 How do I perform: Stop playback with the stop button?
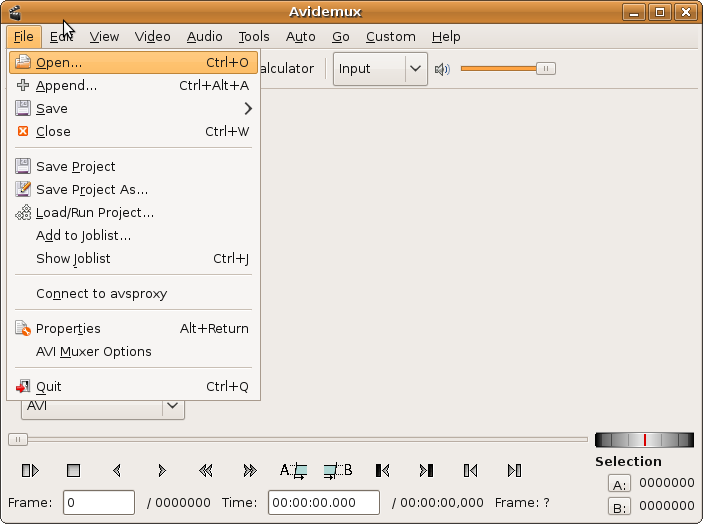(74, 471)
